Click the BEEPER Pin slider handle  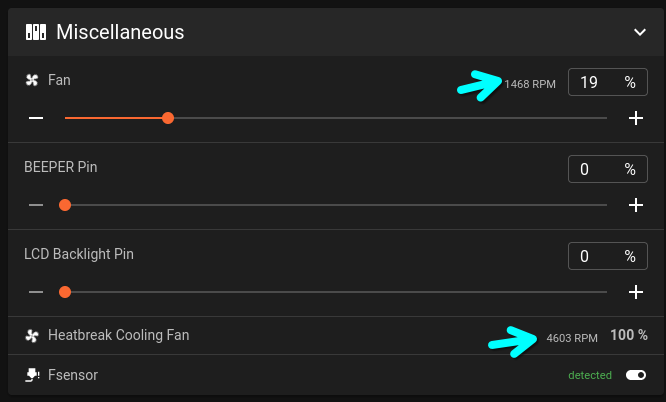point(65,205)
